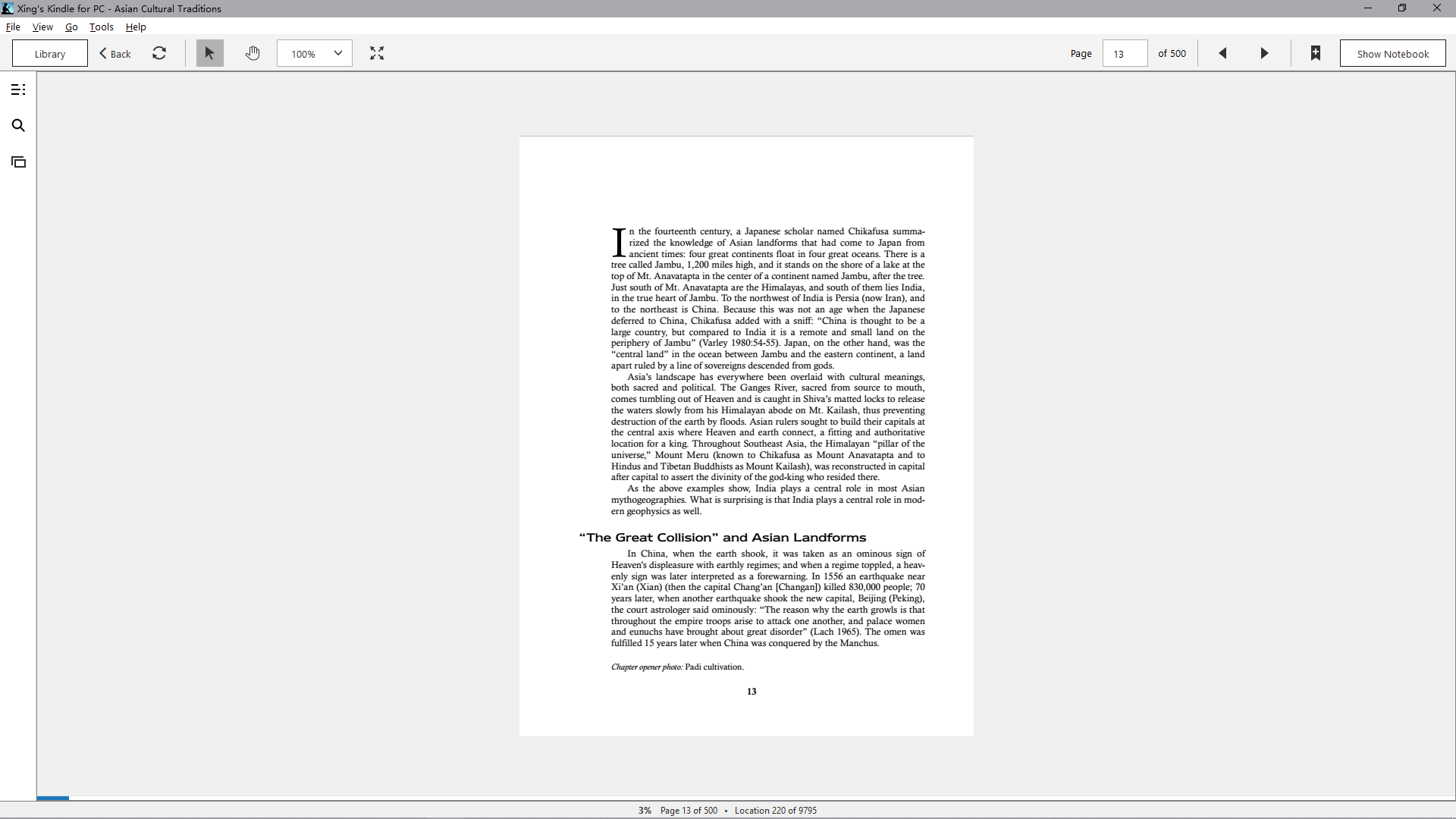Open the table of contents panel icon
The width and height of the screenshot is (1456, 819).
(18, 89)
